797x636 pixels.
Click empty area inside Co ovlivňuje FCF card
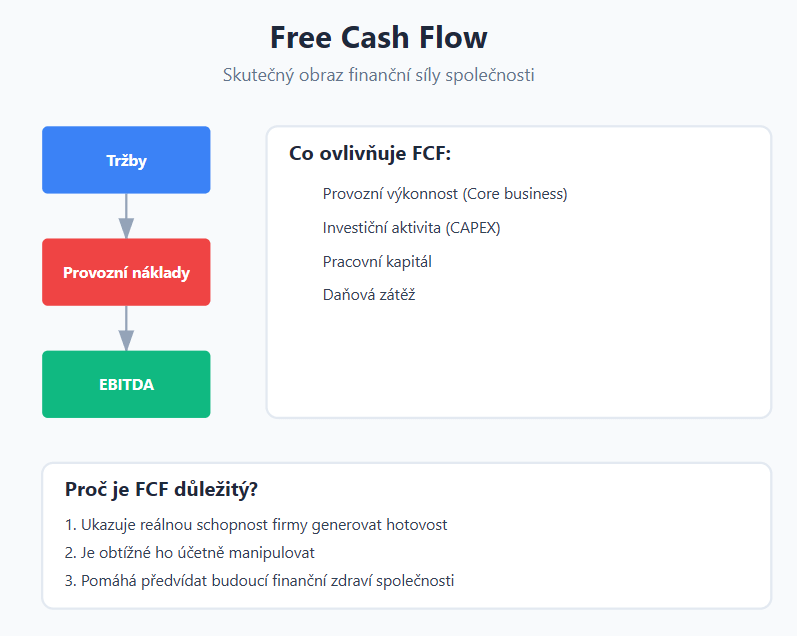518,361
